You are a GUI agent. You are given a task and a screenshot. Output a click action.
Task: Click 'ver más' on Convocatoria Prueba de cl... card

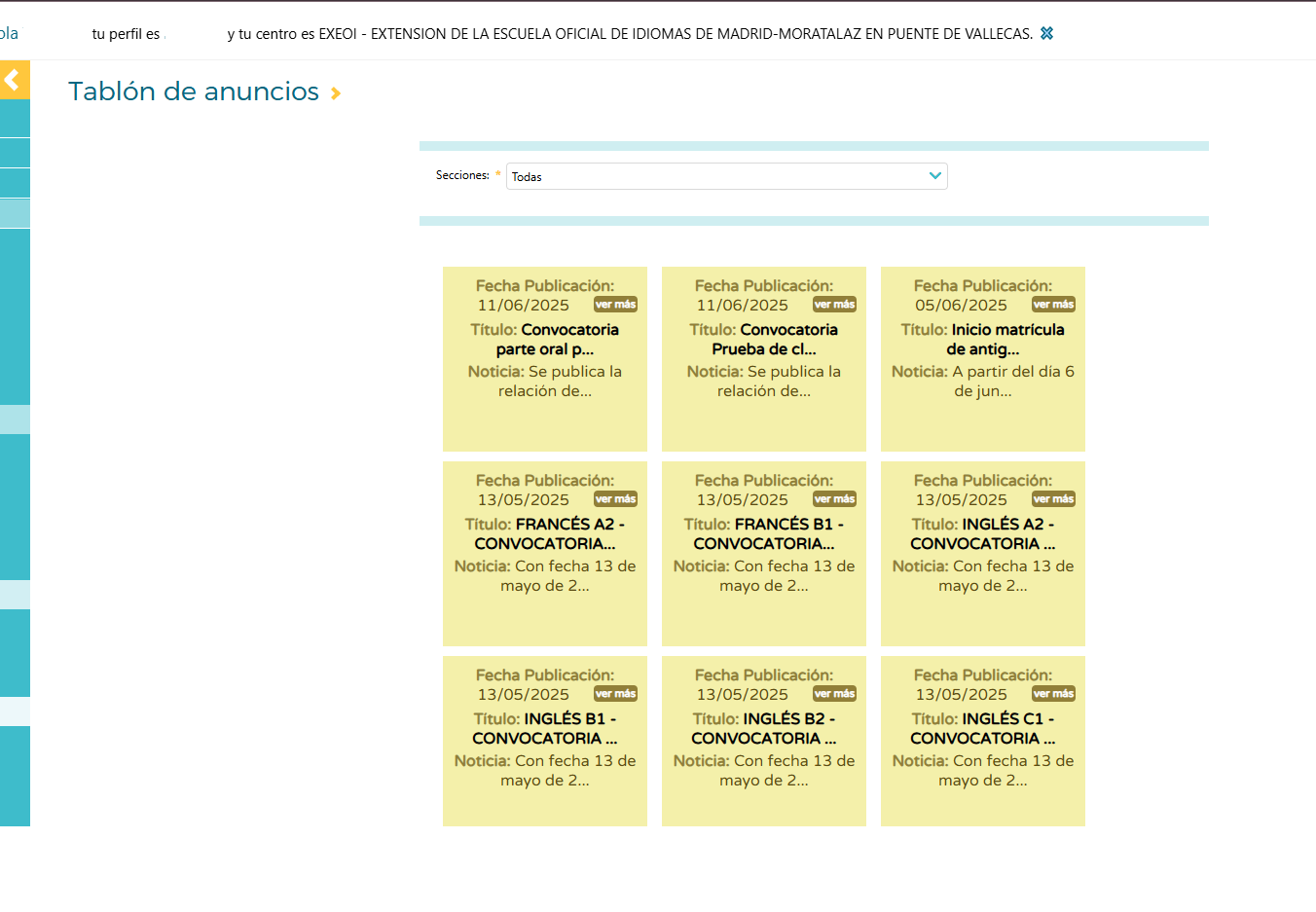[x=835, y=305]
